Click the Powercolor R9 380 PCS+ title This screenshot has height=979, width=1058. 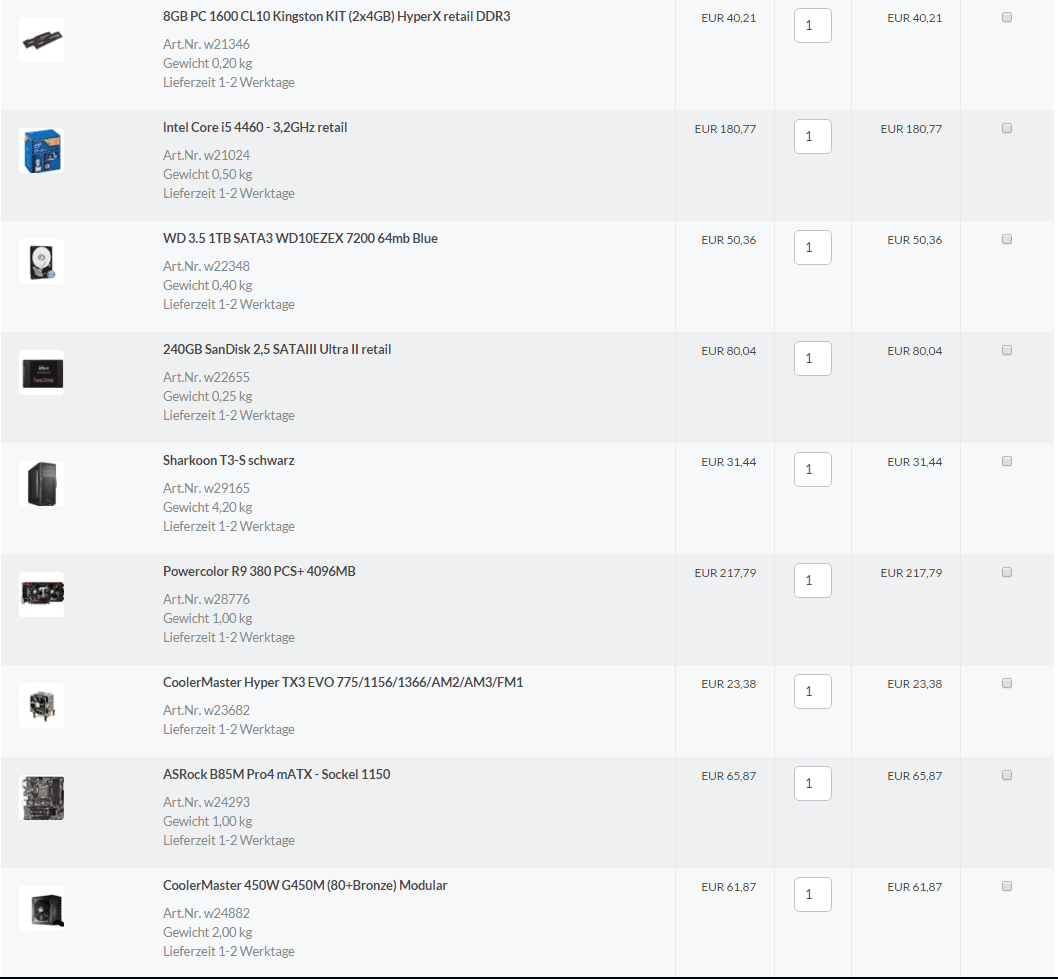pyautogui.click(x=259, y=572)
